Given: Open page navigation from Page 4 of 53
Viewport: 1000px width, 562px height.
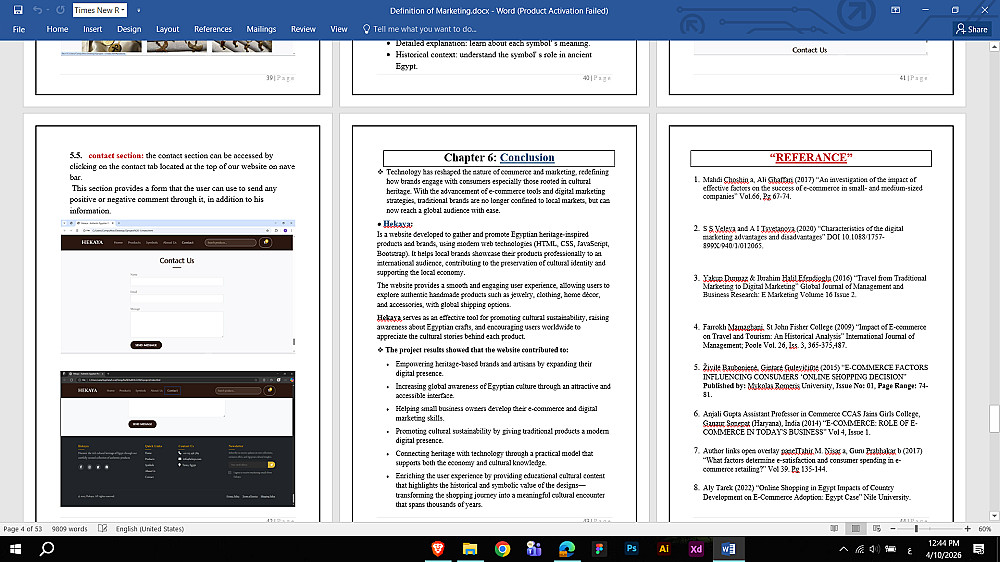Looking at the screenshot, I should pos(23,529).
